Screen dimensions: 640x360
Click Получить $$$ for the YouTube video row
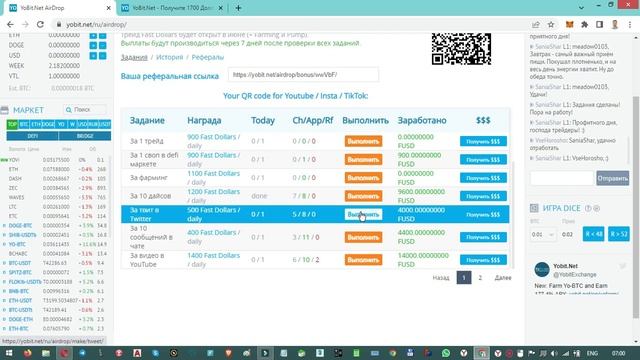coord(483,260)
